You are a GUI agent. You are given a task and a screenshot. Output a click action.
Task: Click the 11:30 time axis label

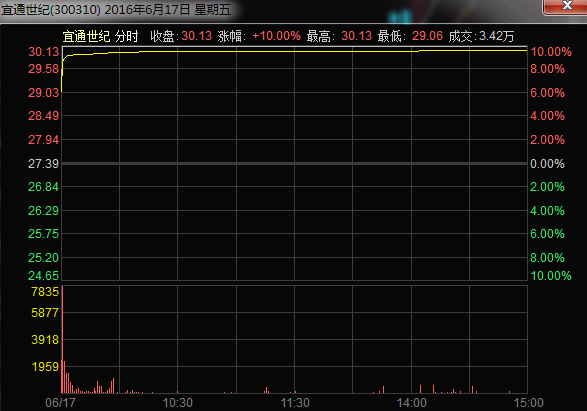click(x=295, y=403)
